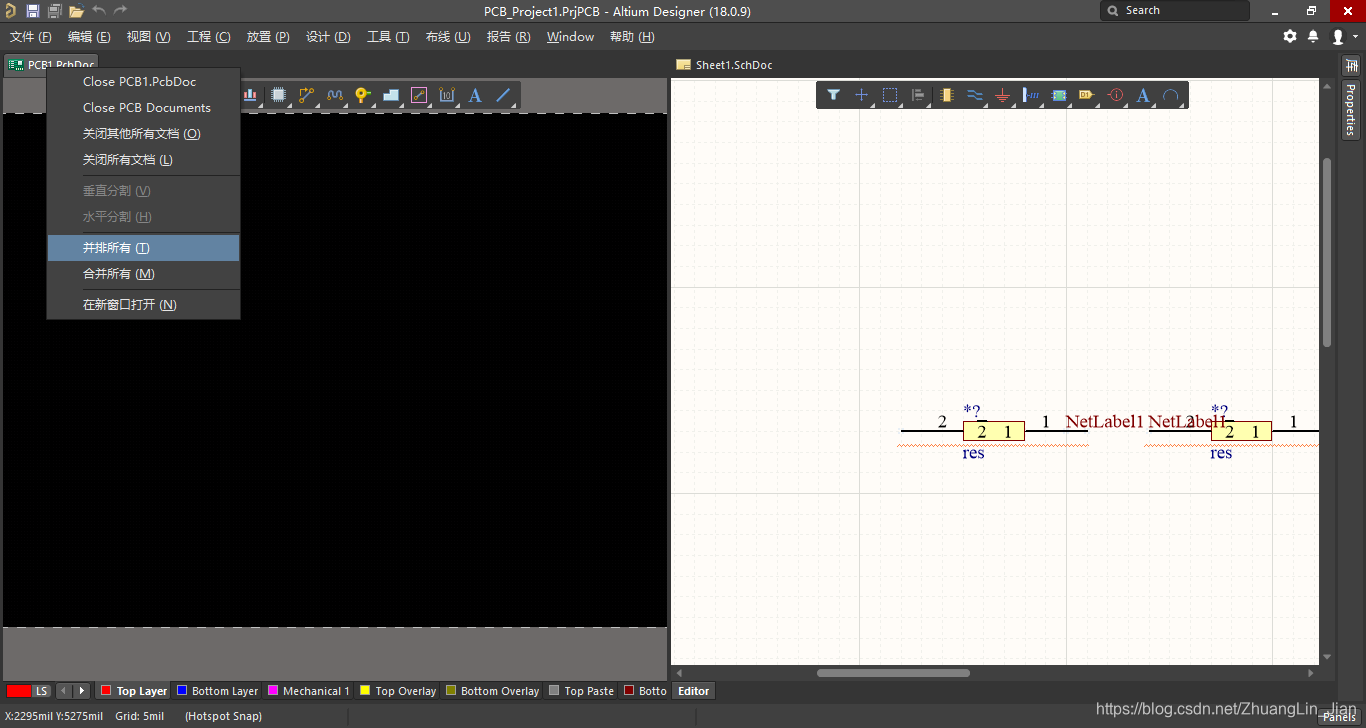This screenshot has height=728, width=1366.
Task: Open the 帮助 (H) menu
Action: [632, 37]
